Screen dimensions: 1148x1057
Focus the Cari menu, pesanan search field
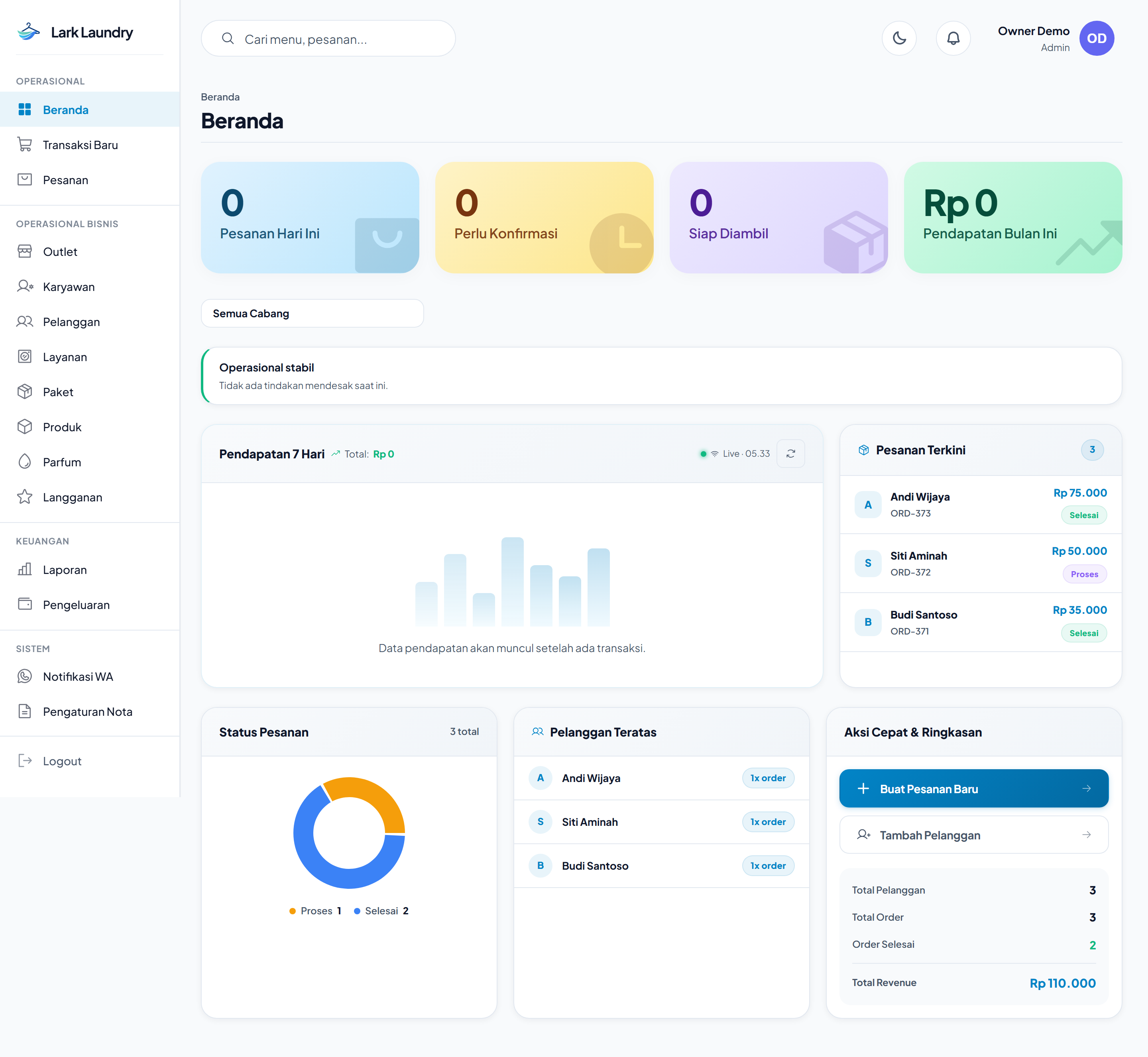tap(328, 39)
